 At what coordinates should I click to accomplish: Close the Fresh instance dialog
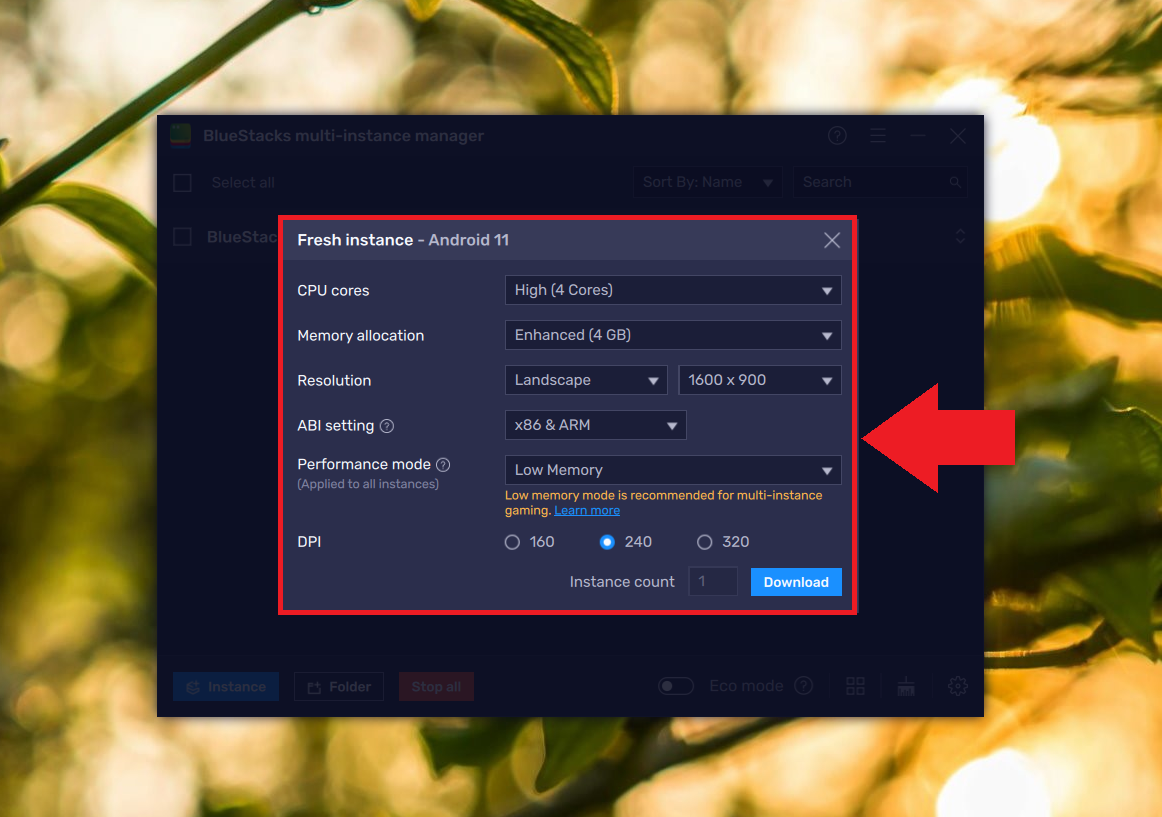point(831,240)
